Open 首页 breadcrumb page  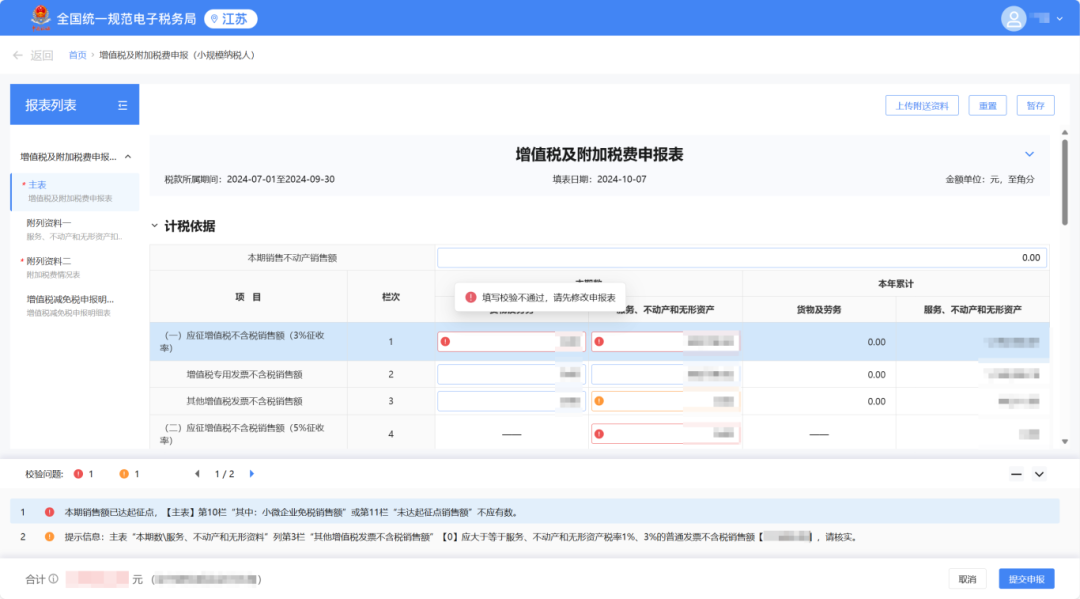click(x=77, y=54)
